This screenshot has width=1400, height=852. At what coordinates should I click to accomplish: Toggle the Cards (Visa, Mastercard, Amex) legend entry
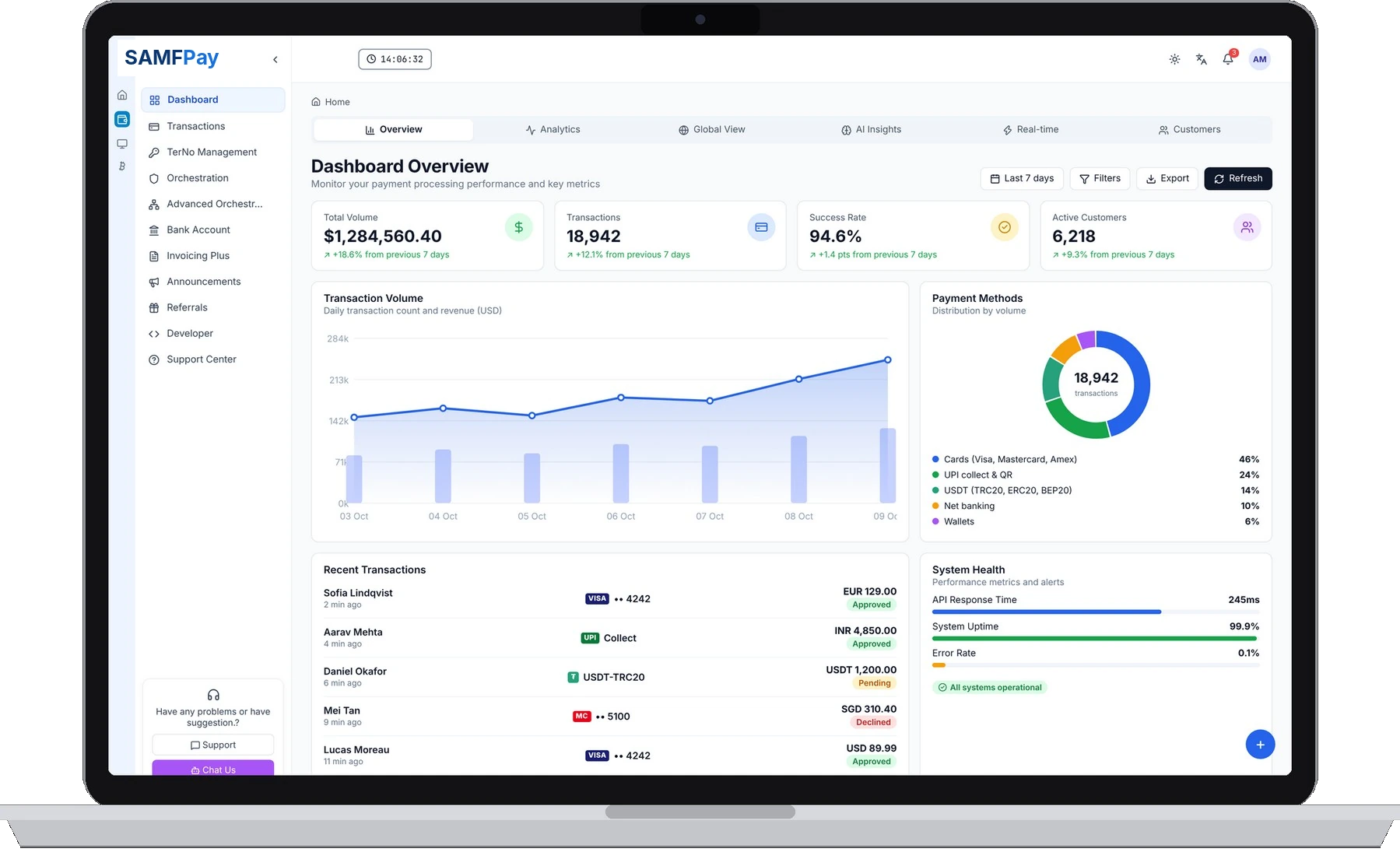(1096, 459)
